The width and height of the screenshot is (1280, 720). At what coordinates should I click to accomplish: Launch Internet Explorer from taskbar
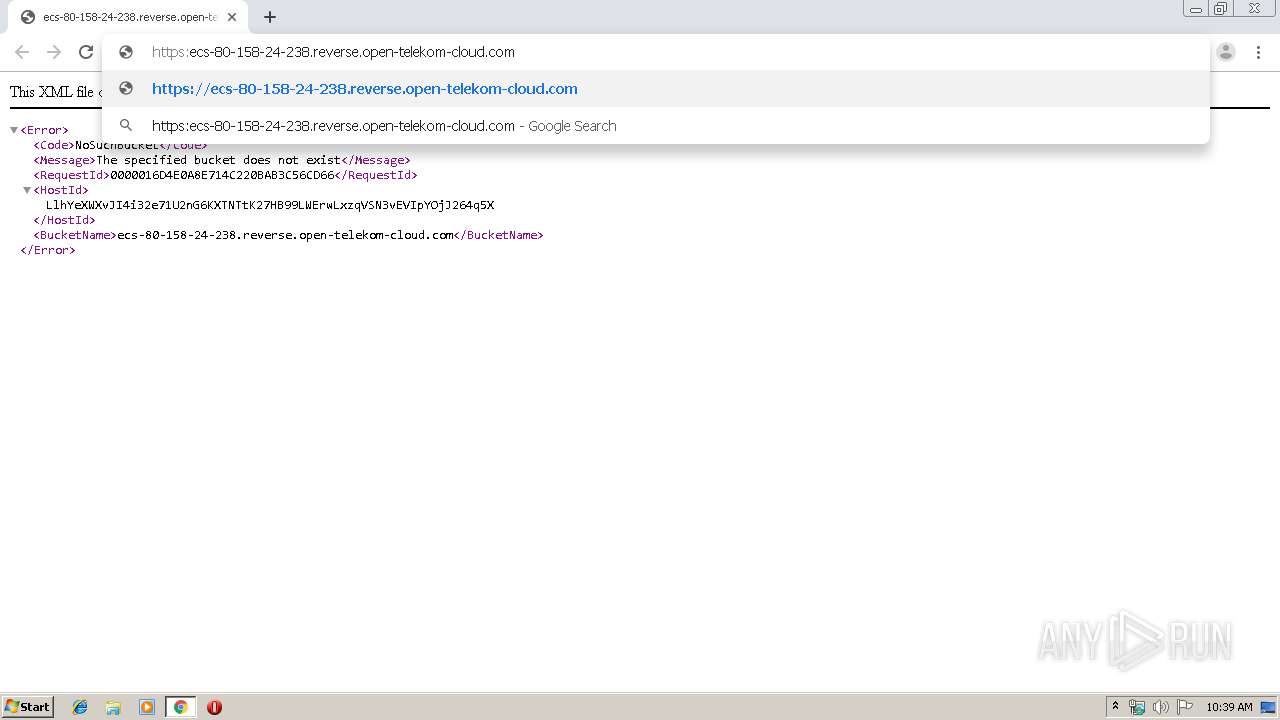point(80,707)
